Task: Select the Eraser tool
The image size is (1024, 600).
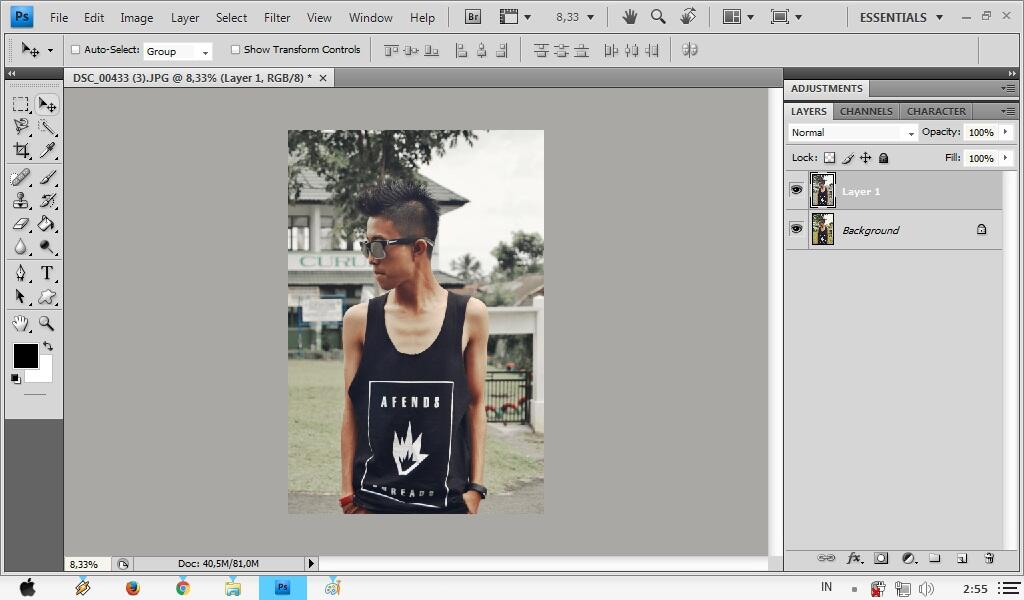Action: [21, 224]
